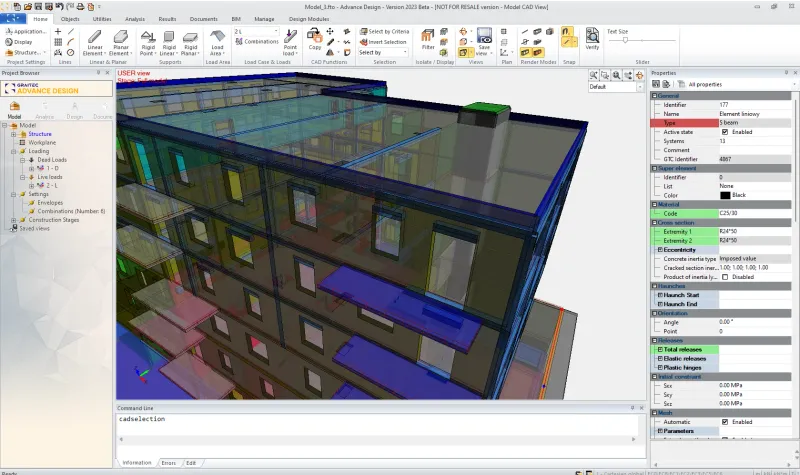Pin the Project Browser panel
Viewport: 800px width, 475px height.
[x=98, y=73]
